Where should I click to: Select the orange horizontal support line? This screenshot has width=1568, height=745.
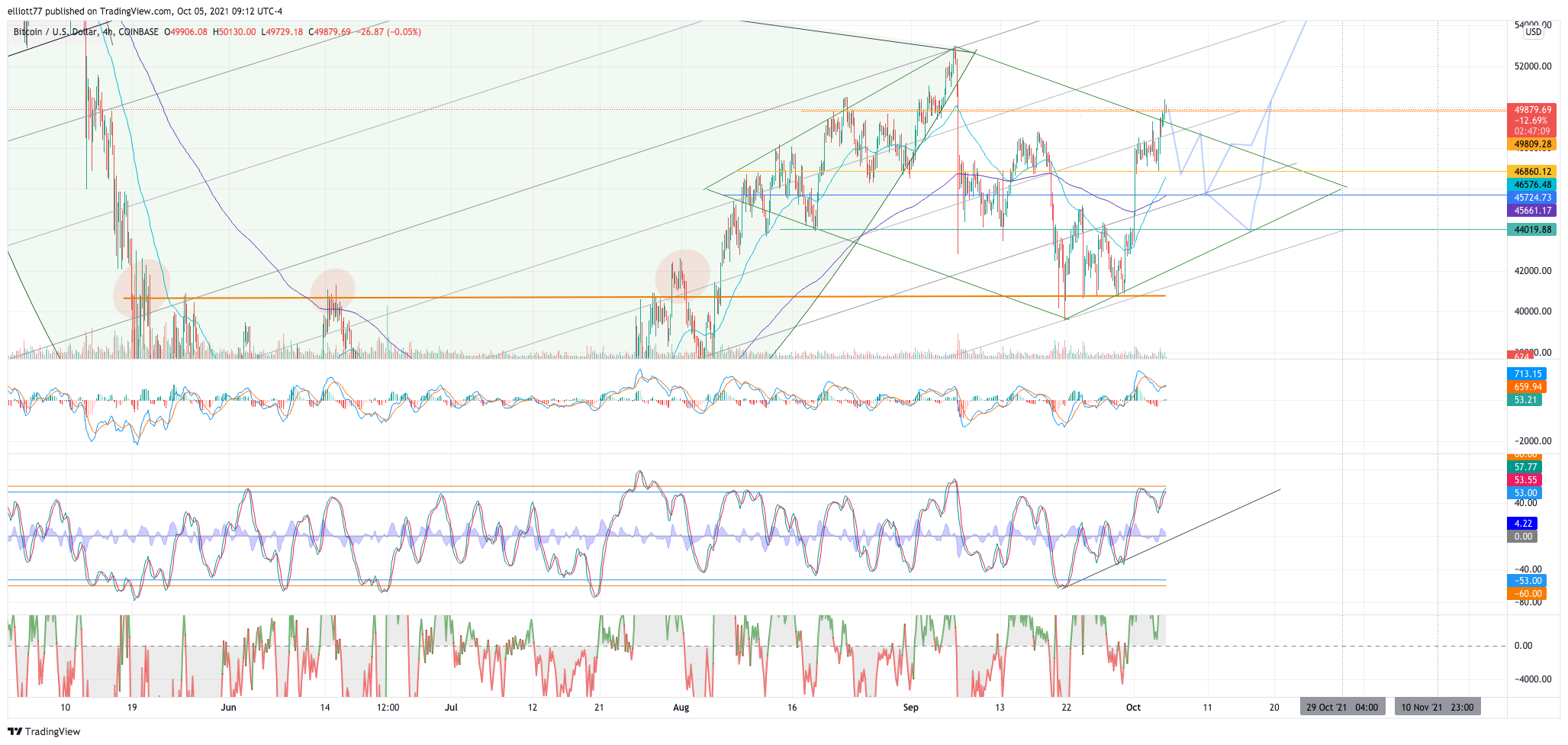[645, 297]
